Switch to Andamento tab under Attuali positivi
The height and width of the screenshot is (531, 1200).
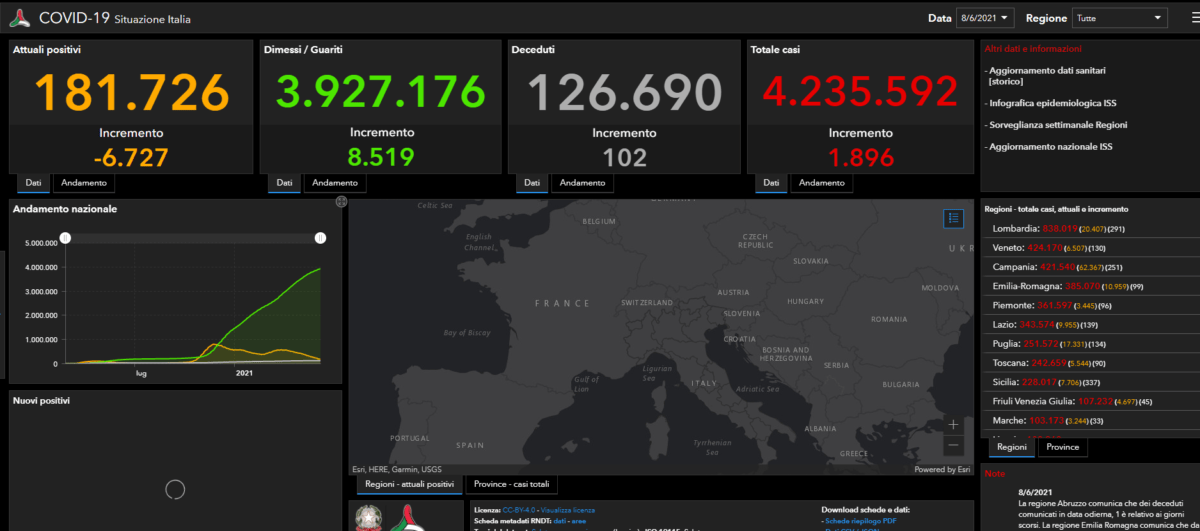coord(84,183)
